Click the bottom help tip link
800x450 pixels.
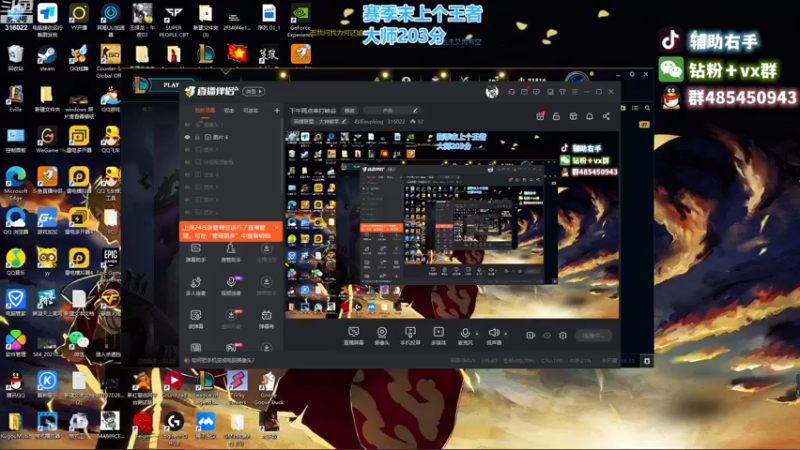(x=222, y=360)
